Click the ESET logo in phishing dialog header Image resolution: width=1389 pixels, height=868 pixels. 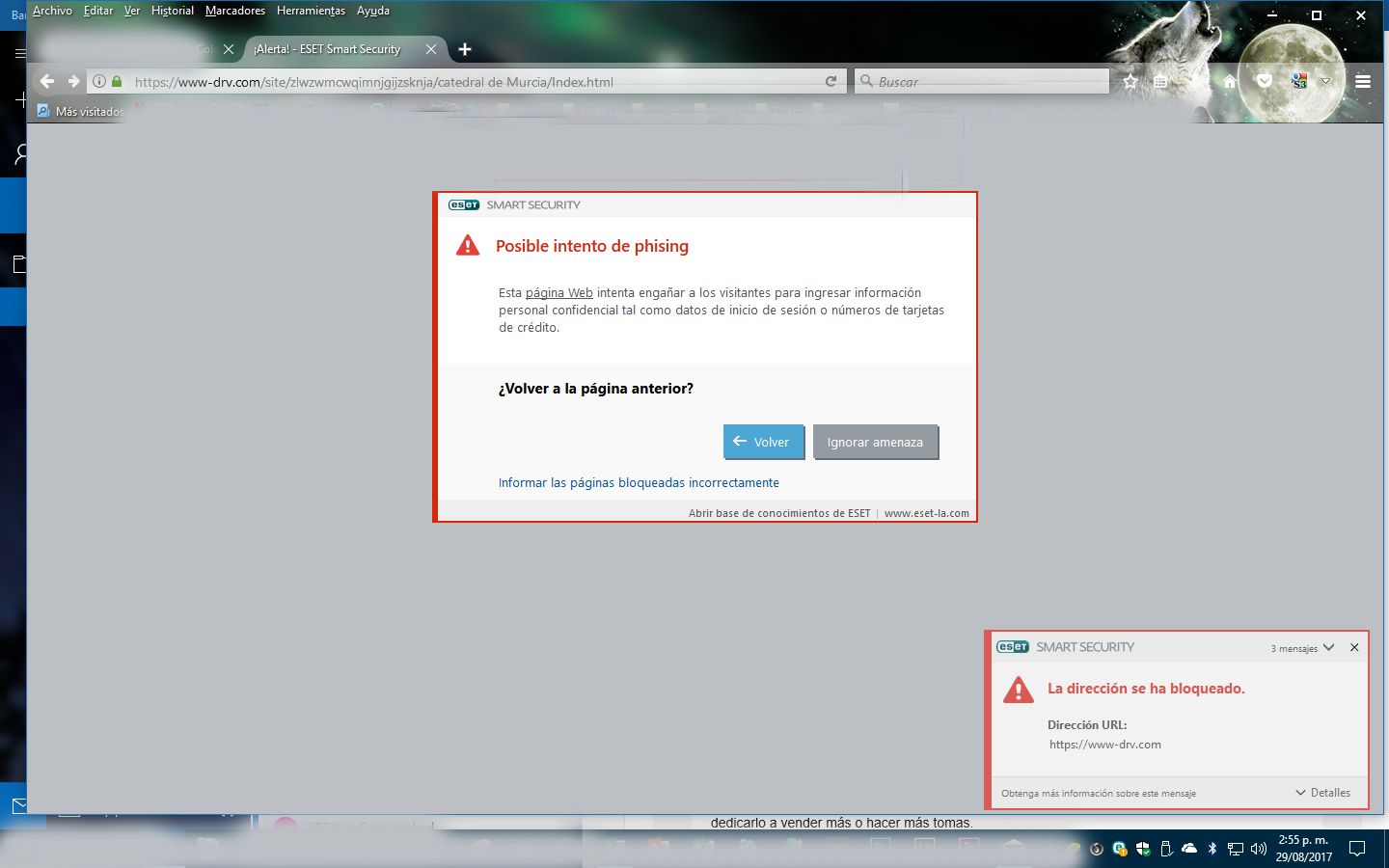(x=464, y=204)
